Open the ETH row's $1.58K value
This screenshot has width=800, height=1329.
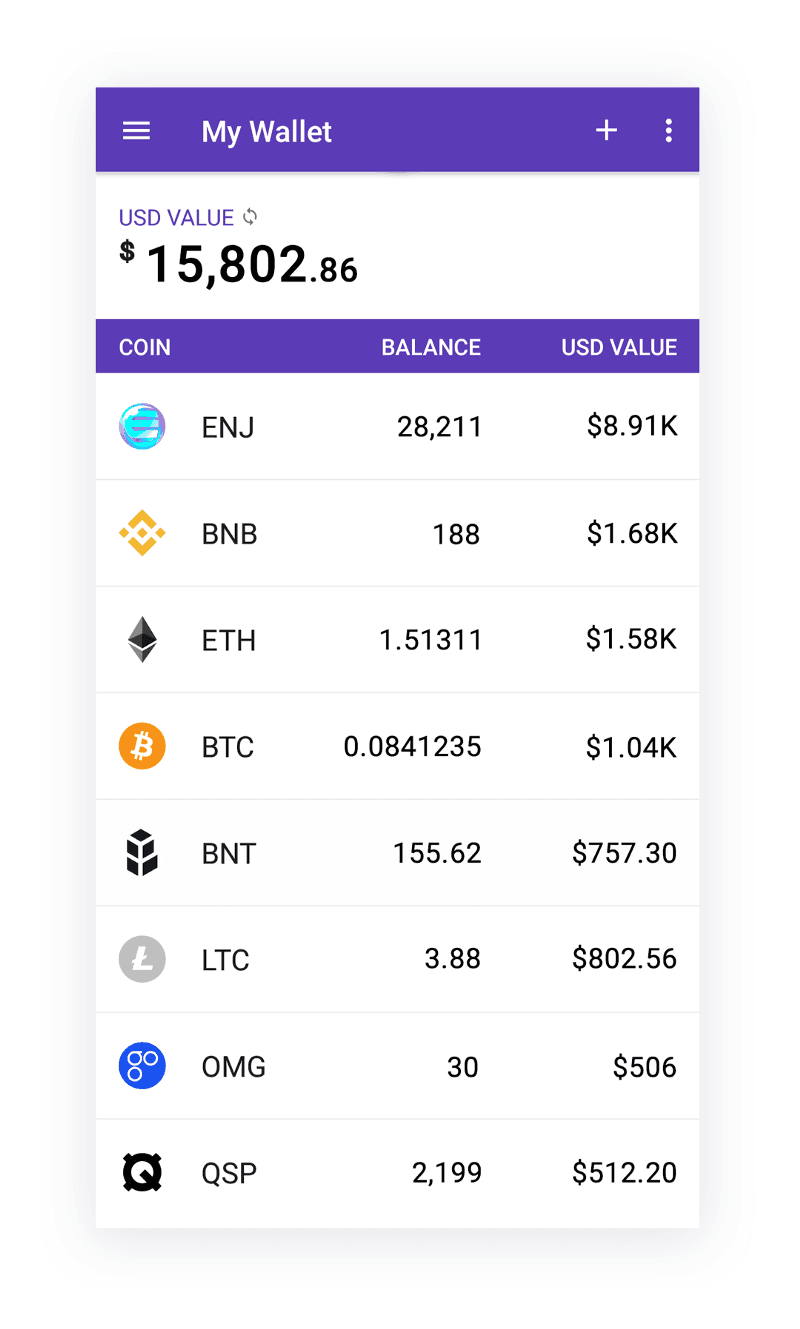(x=631, y=640)
